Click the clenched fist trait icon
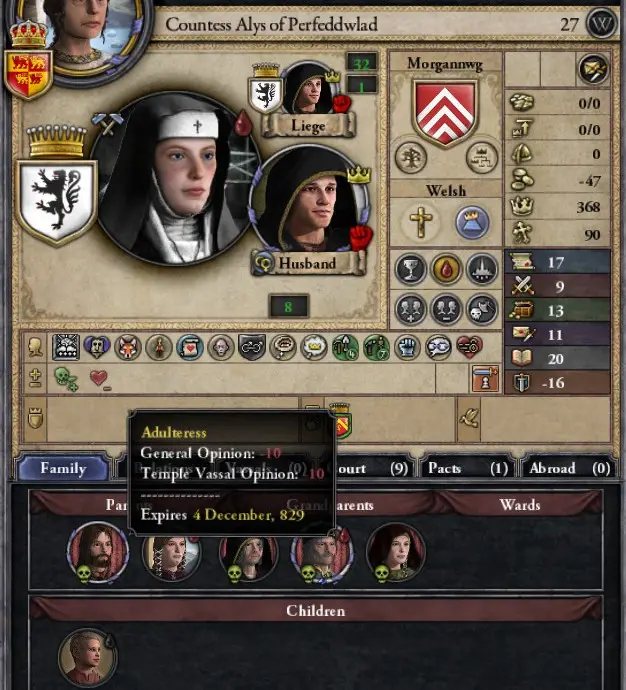Image resolution: width=626 pixels, height=690 pixels. coord(407,347)
